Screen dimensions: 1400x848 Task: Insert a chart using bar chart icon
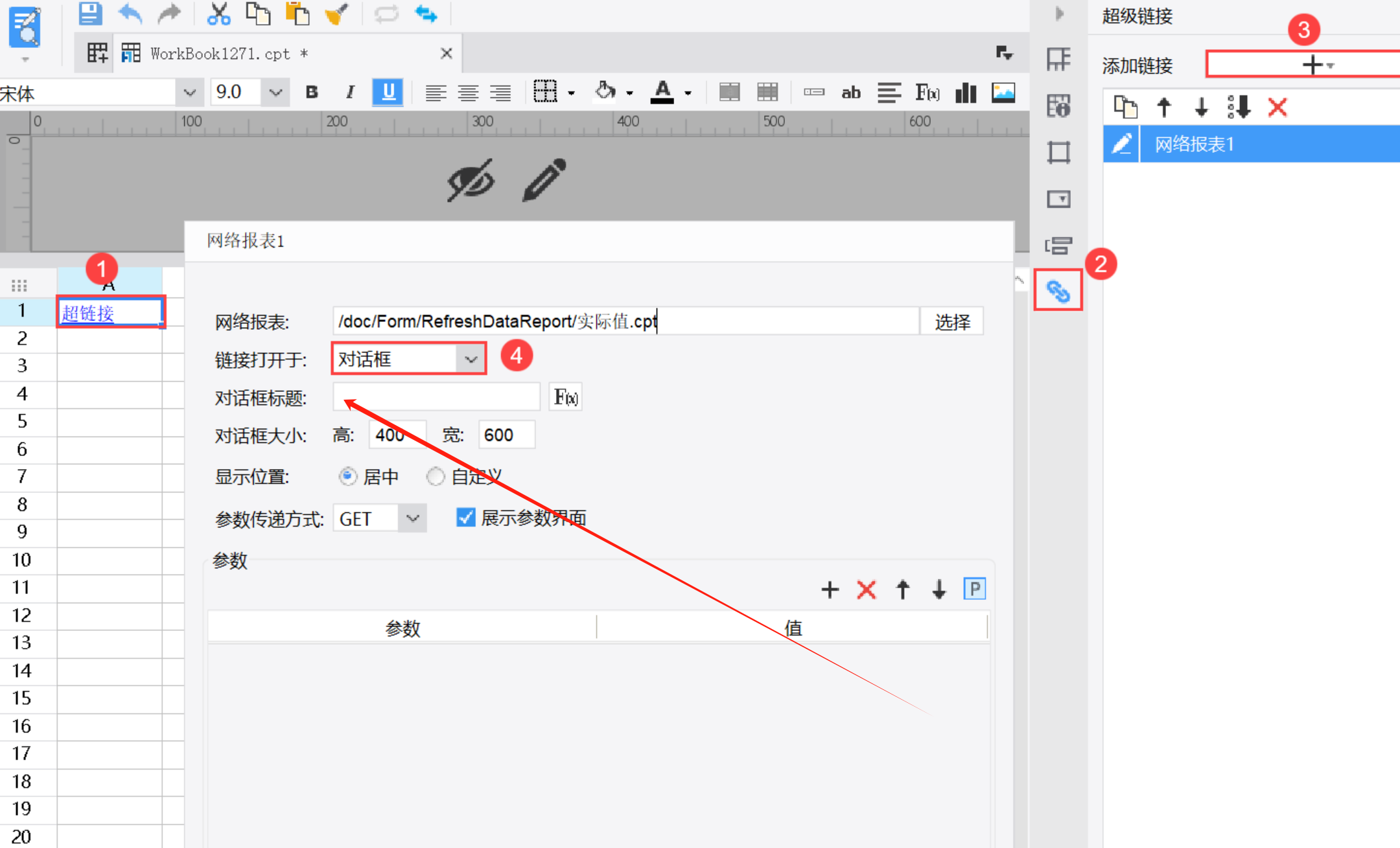[965, 93]
